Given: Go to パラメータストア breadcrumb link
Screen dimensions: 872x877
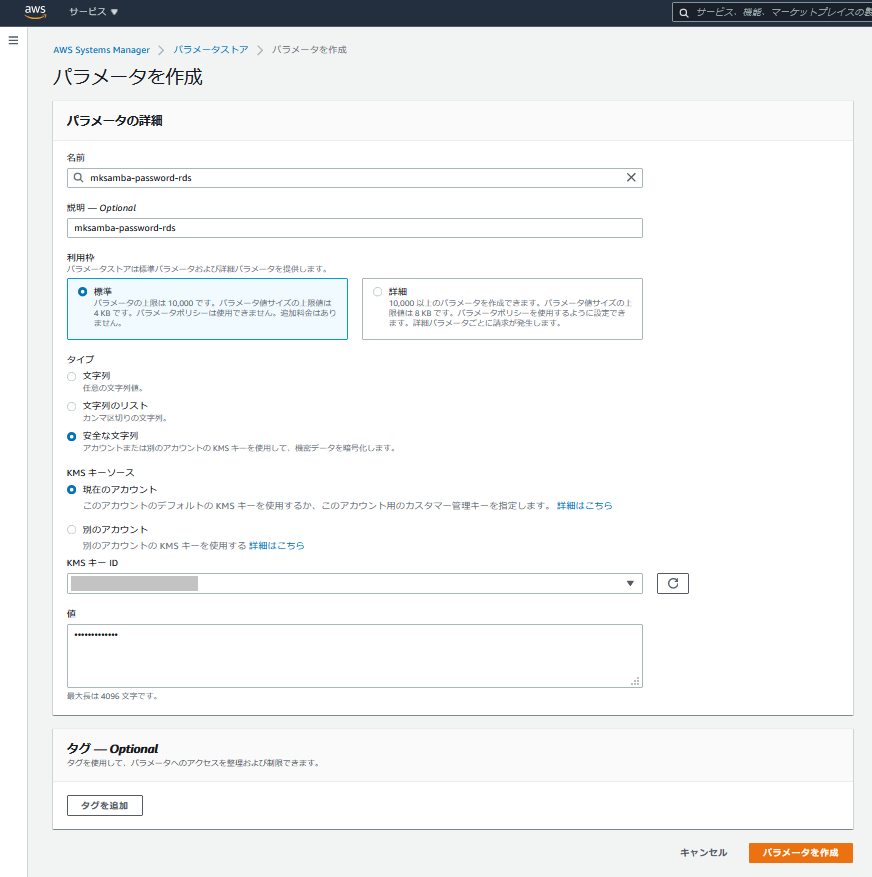Looking at the screenshot, I should [210, 50].
